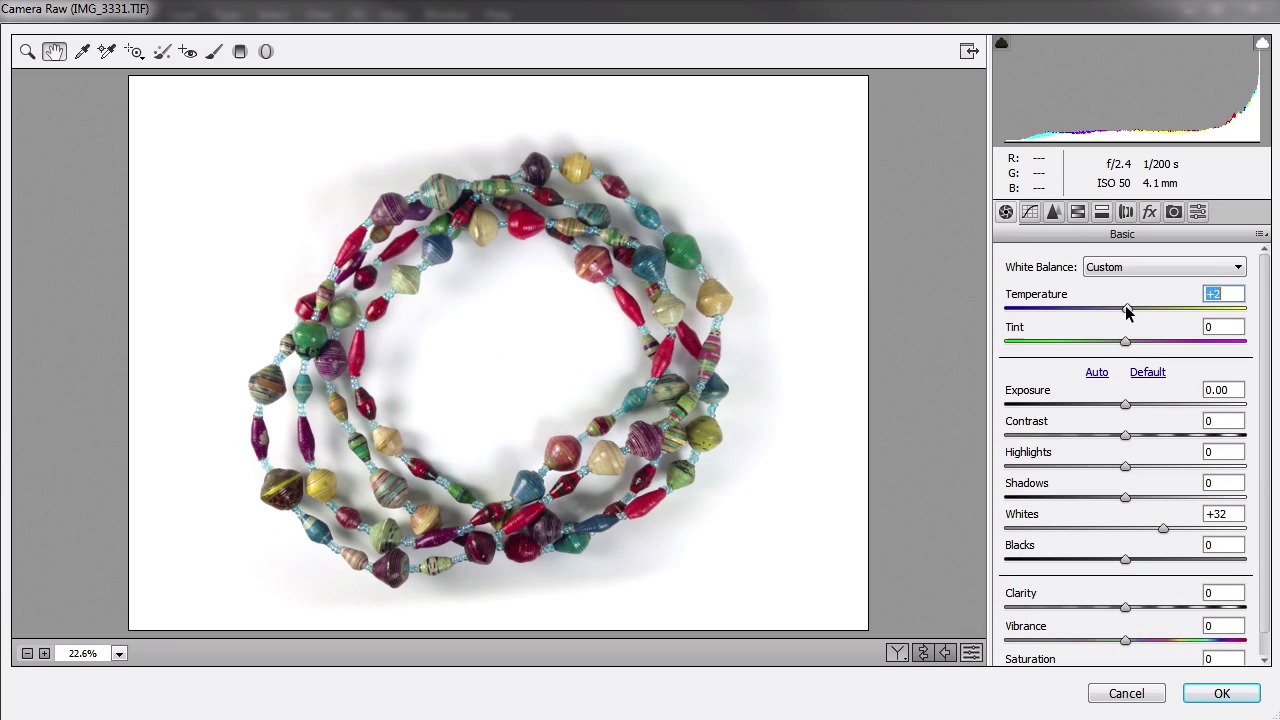This screenshot has height=720, width=1280.
Task: Zoom in with the plus button
Action: (x=44, y=654)
